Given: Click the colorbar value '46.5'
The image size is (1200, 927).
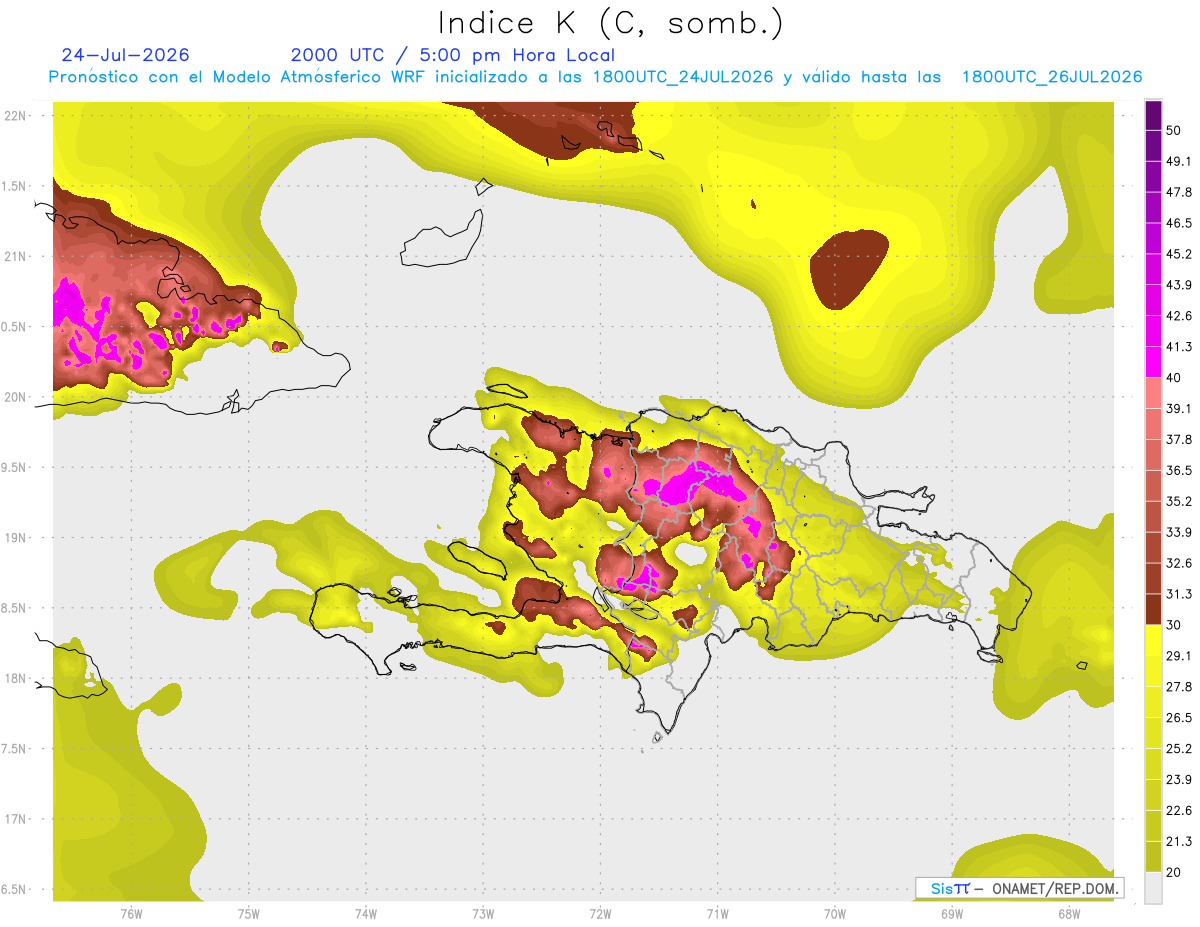Looking at the screenshot, I should (x=1178, y=223).
